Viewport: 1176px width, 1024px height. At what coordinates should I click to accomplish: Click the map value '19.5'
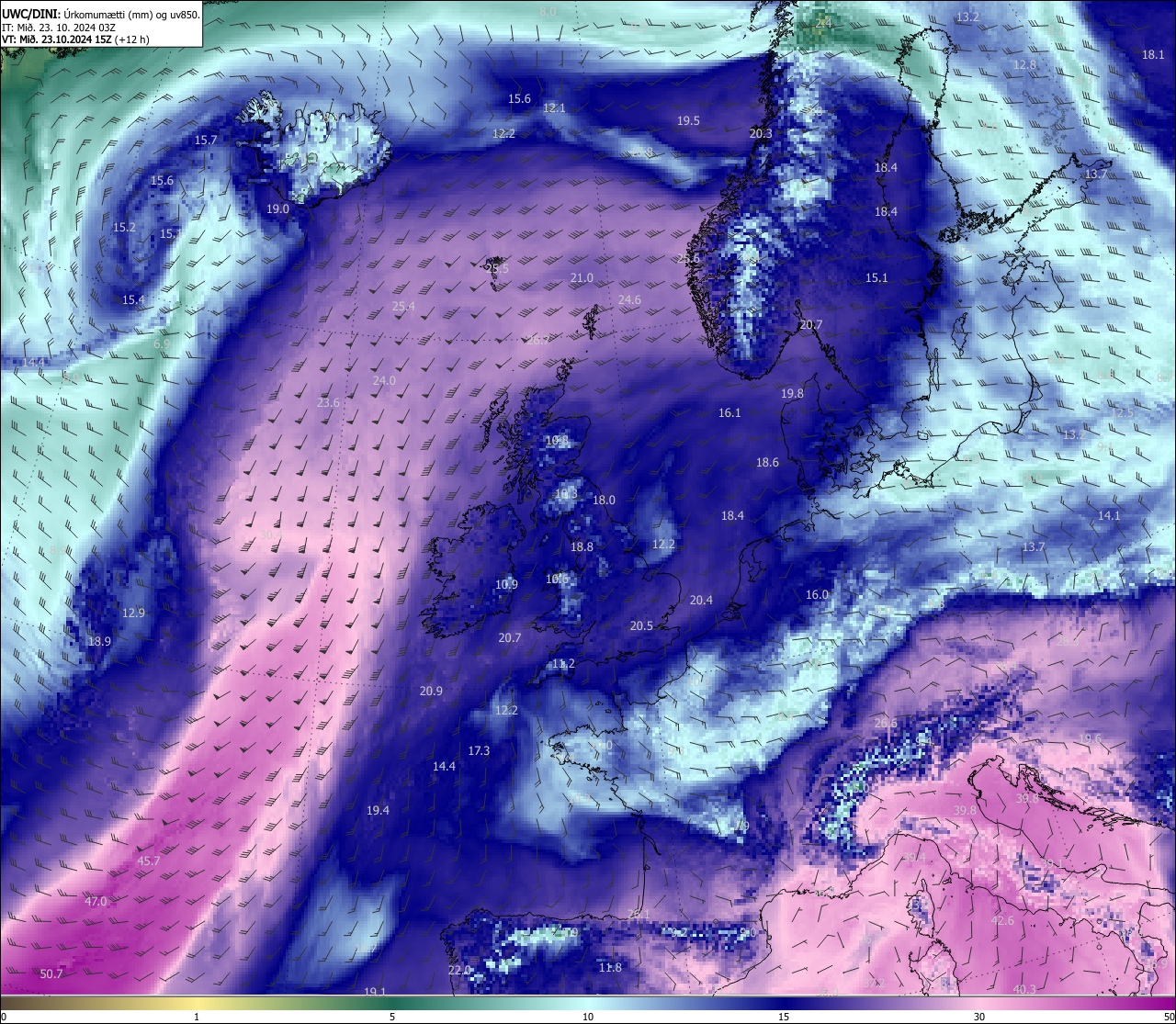(688, 120)
